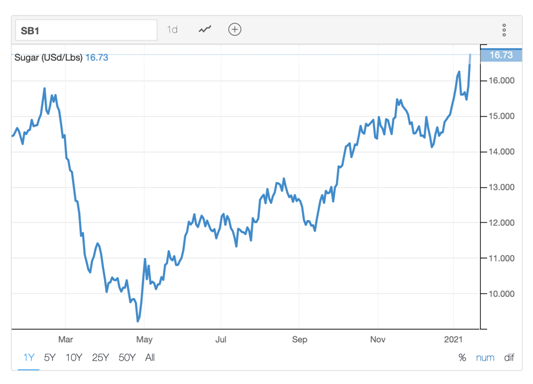Click the May x-axis label
Screen dimensions: 533x384
point(144,339)
